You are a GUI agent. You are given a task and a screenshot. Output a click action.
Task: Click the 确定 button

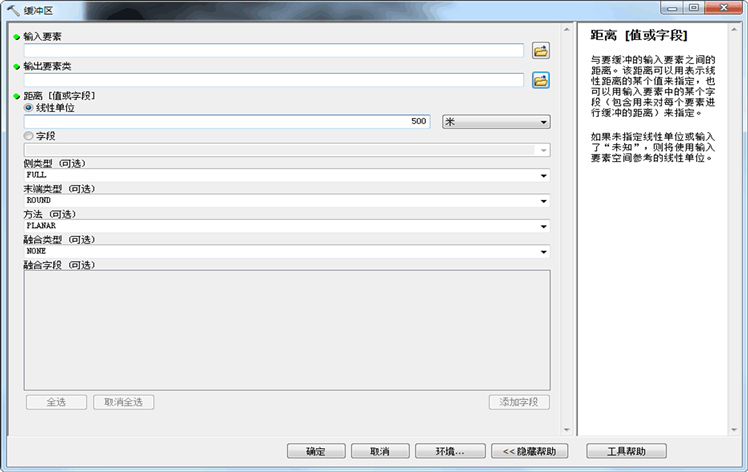316,451
